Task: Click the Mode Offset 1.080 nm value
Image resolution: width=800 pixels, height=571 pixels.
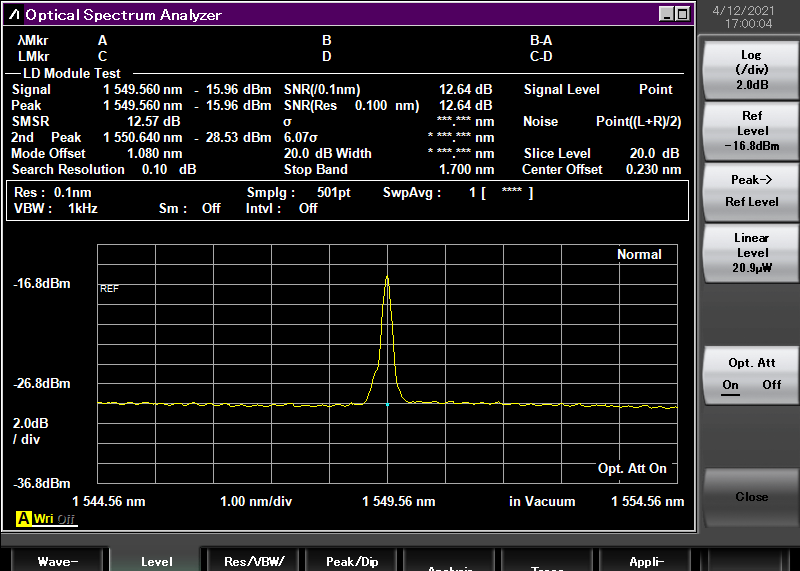Action: point(154,154)
